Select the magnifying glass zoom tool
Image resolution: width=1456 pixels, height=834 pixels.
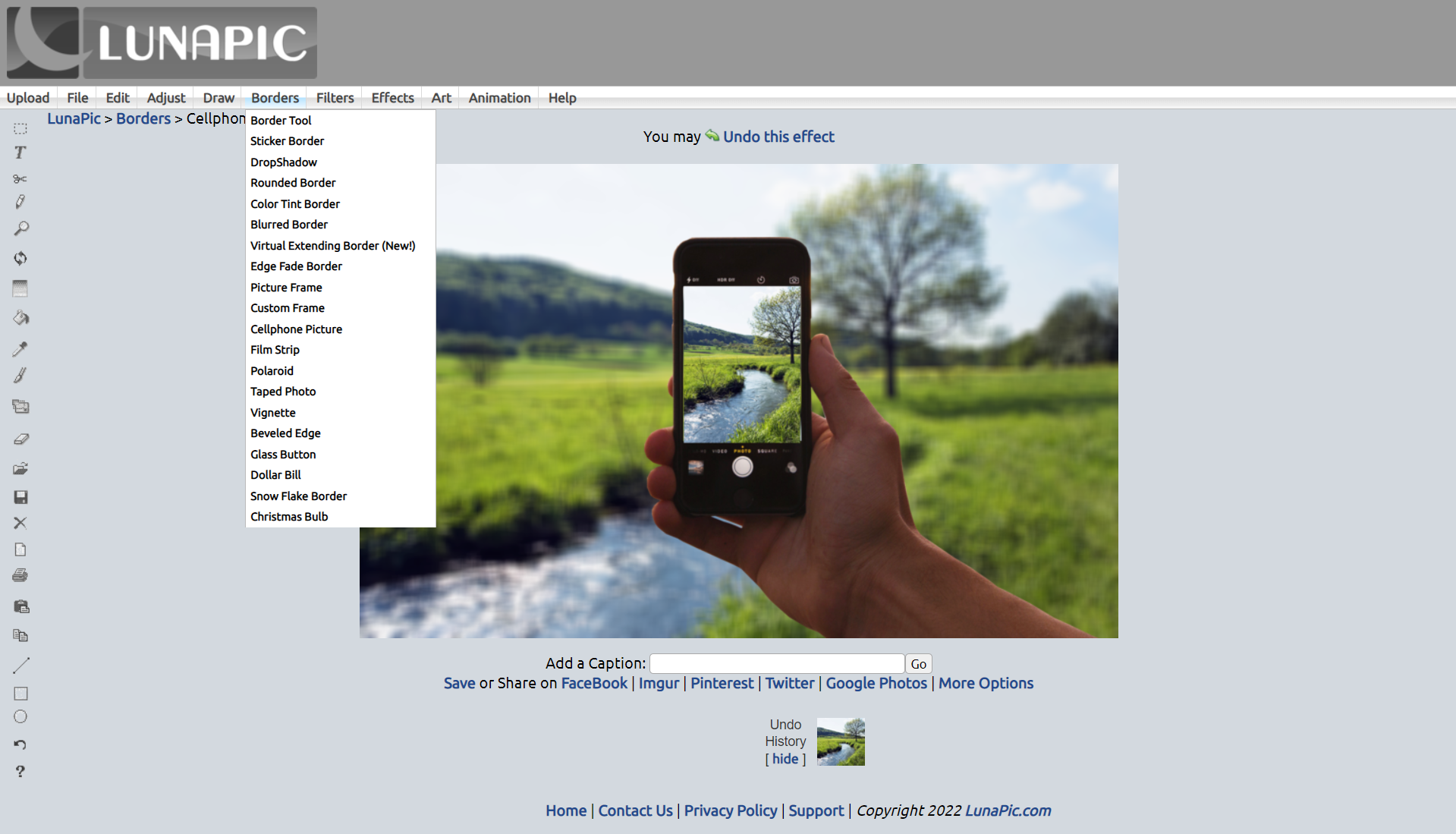click(x=20, y=228)
